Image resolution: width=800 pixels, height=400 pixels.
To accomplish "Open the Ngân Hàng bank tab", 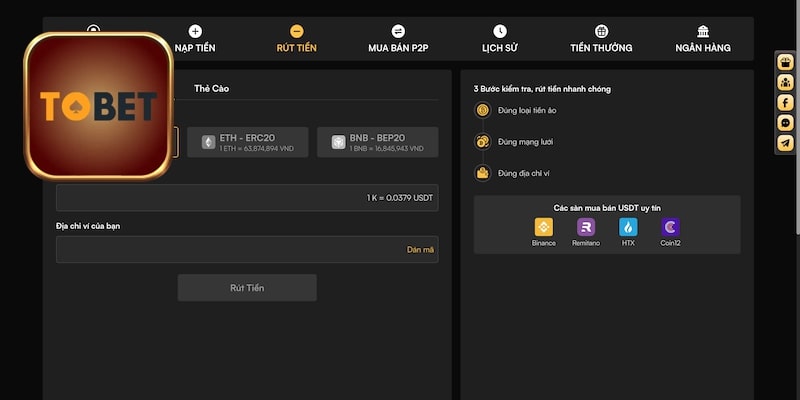I will [x=703, y=39].
